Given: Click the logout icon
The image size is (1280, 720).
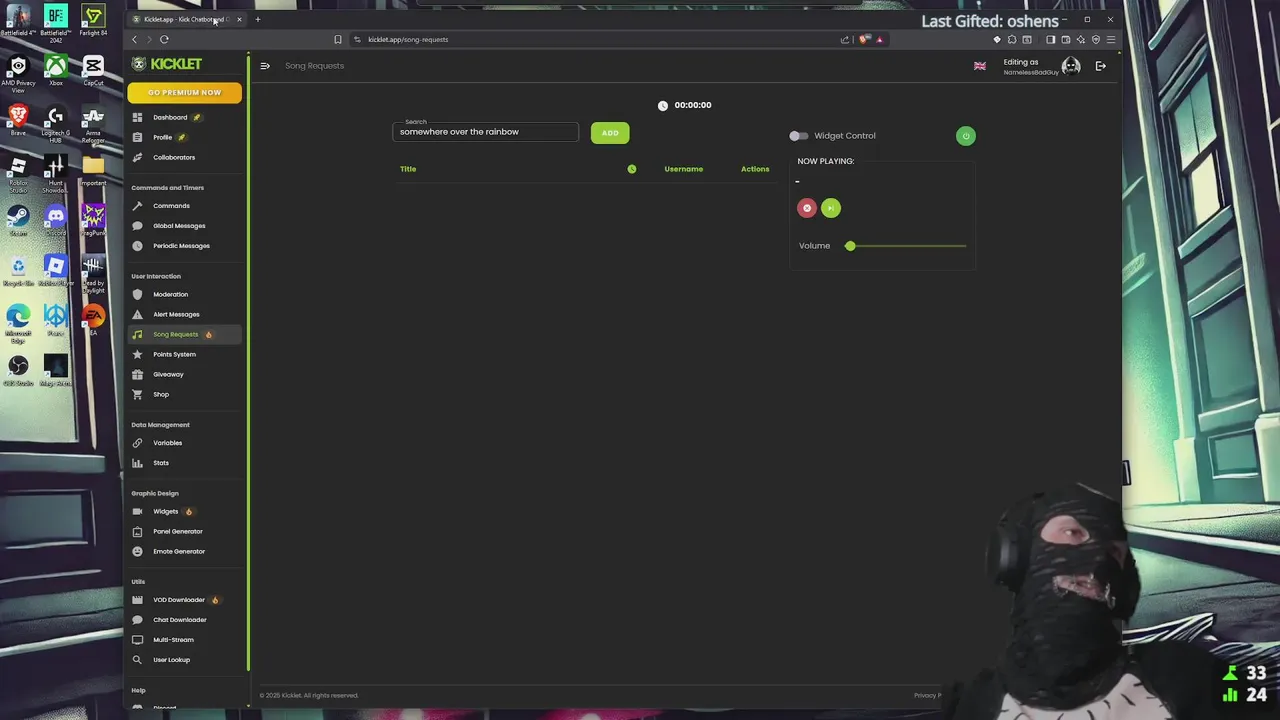Looking at the screenshot, I should [1101, 66].
